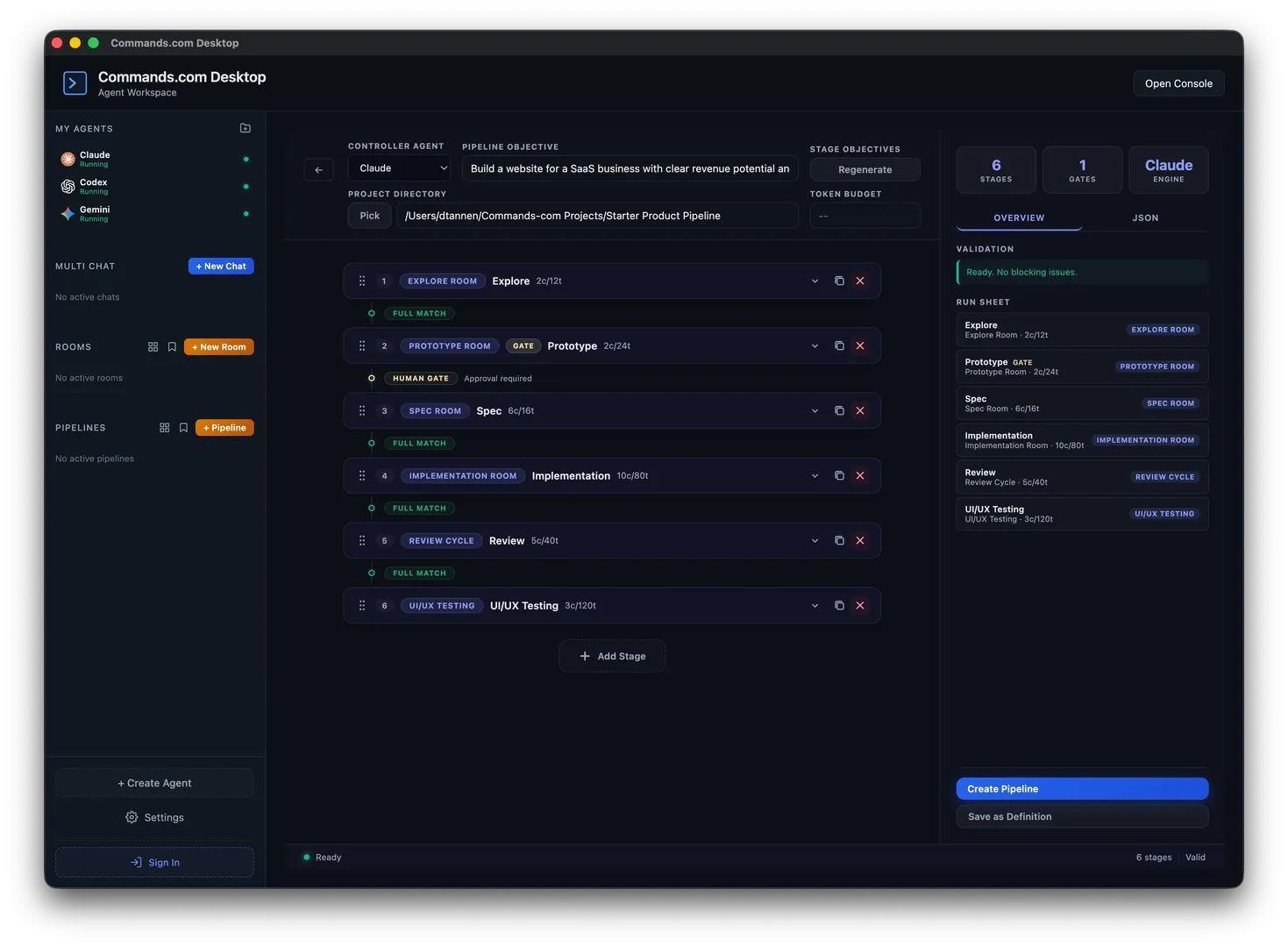Image resolution: width=1288 pixels, height=947 pixels.
Task: Delete the Explore stage
Action: pyautogui.click(x=860, y=281)
